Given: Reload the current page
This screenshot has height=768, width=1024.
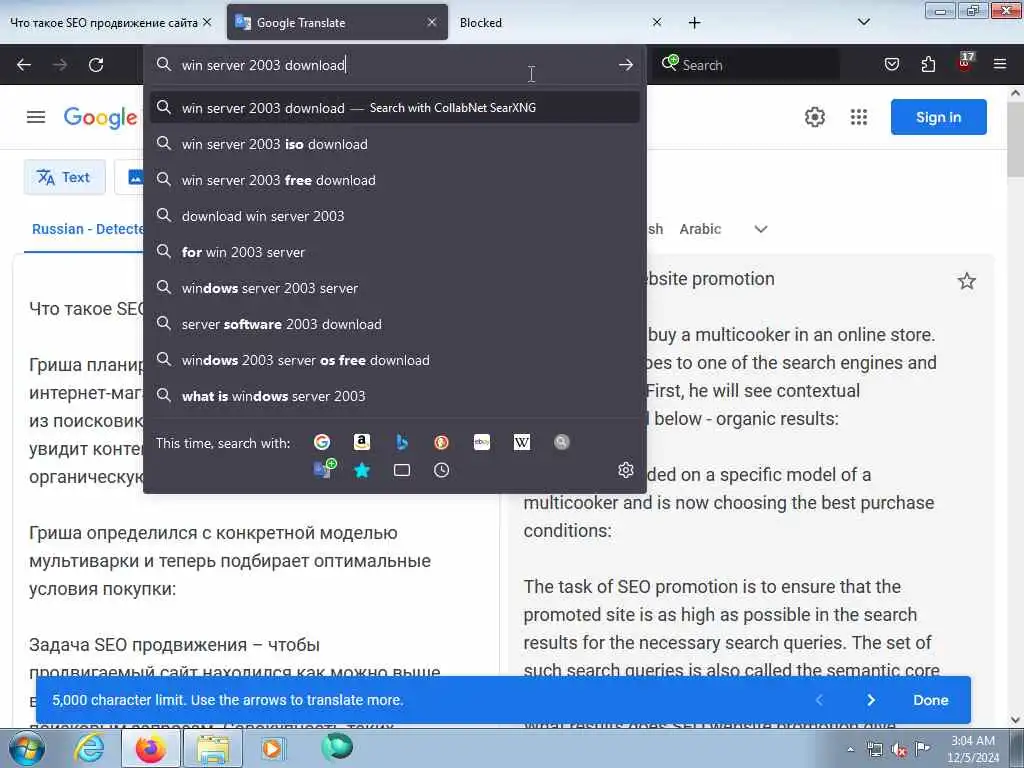Looking at the screenshot, I should [96, 65].
